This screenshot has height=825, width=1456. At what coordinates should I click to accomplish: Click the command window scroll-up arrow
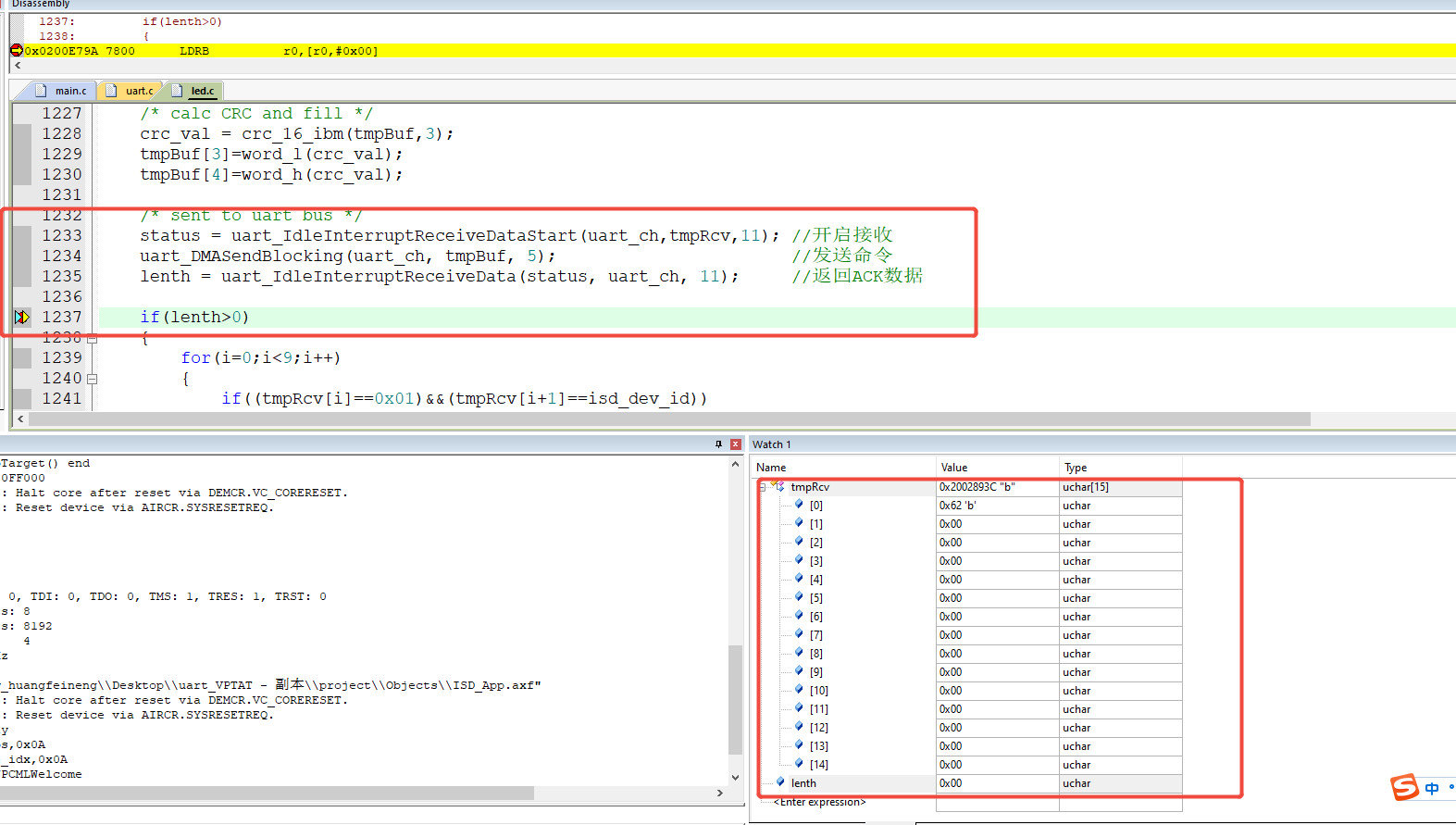coord(736,464)
